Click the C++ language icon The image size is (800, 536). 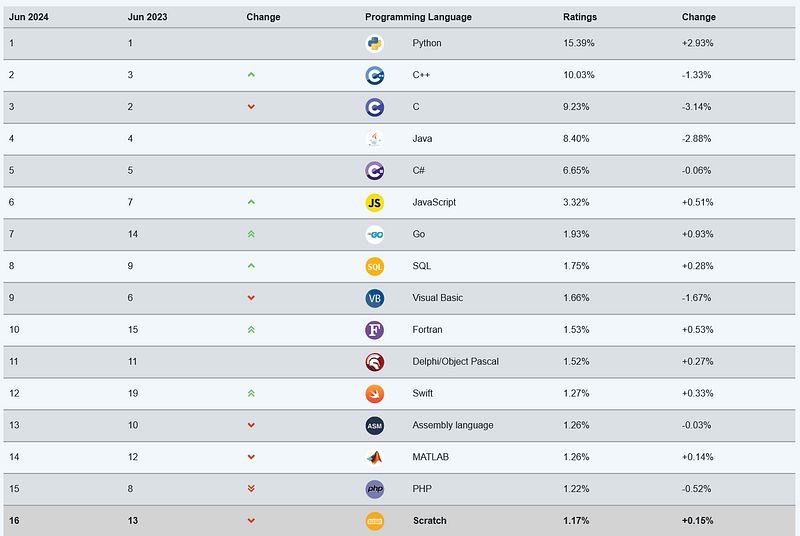click(x=375, y=75)
